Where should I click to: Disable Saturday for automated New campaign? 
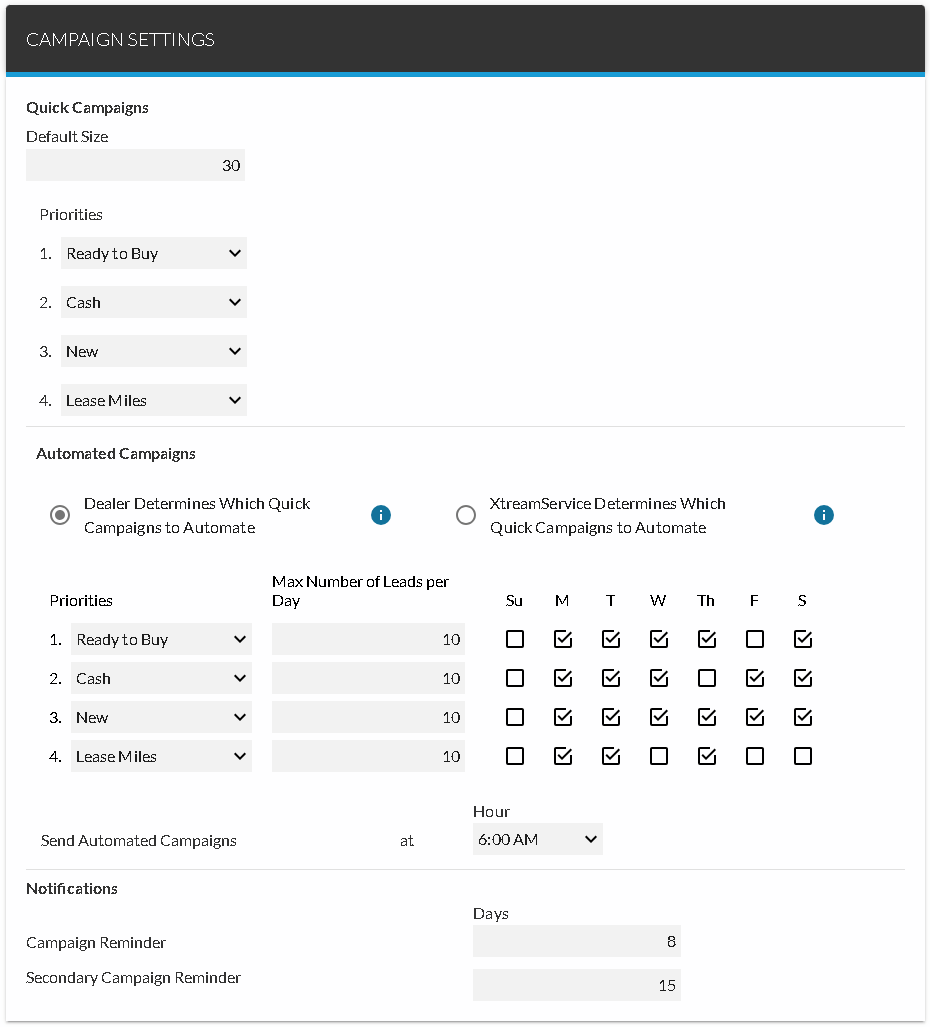(x=803, y=717)
